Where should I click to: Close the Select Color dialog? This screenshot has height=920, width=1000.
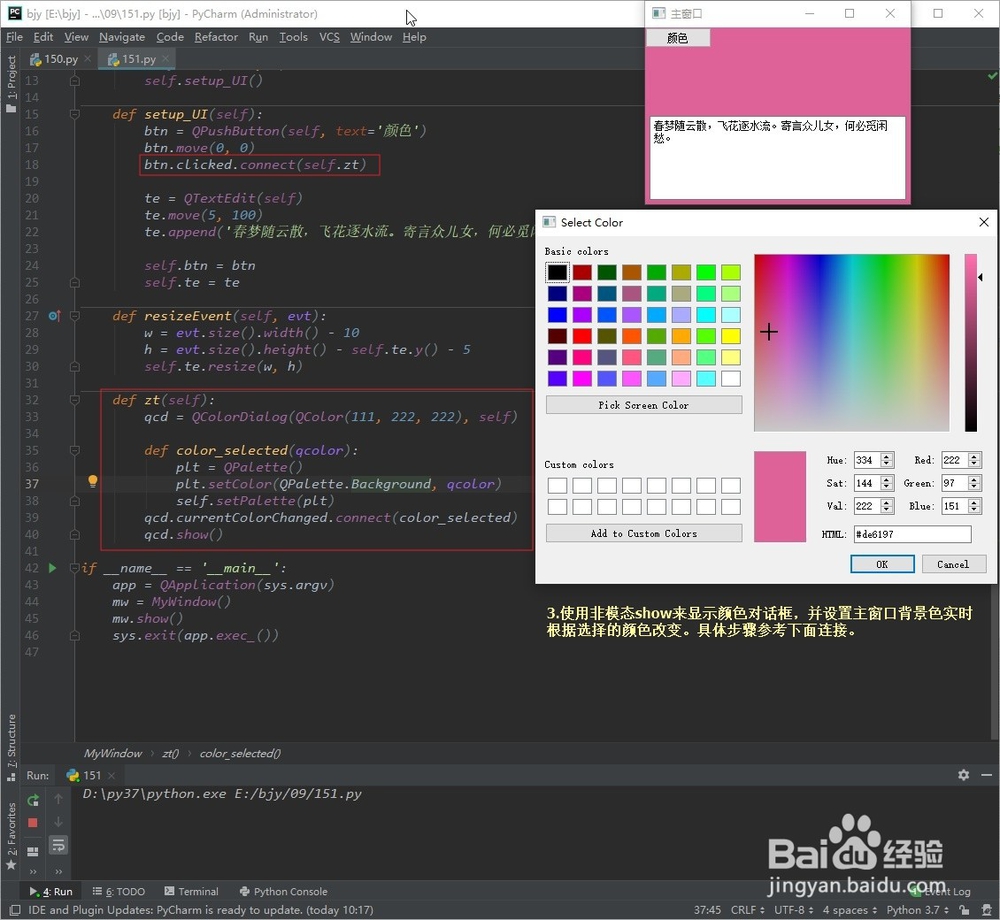pyautogui.click(x=983, y=222)
